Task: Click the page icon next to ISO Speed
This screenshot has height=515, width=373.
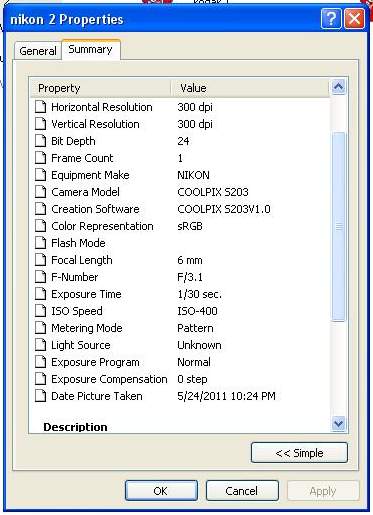Action: pos(41,311)
